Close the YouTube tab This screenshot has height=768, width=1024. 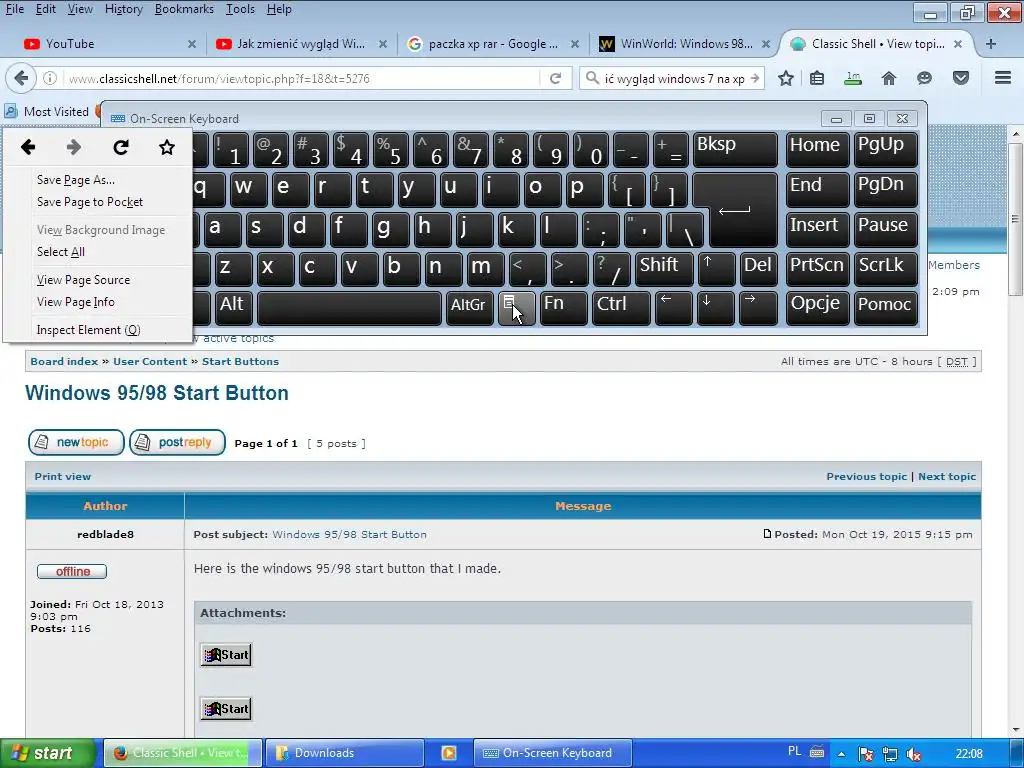pos(192,44)
